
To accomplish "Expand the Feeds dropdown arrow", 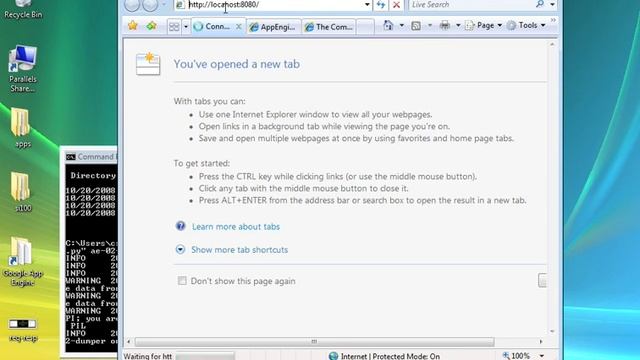I will (430, 26).
